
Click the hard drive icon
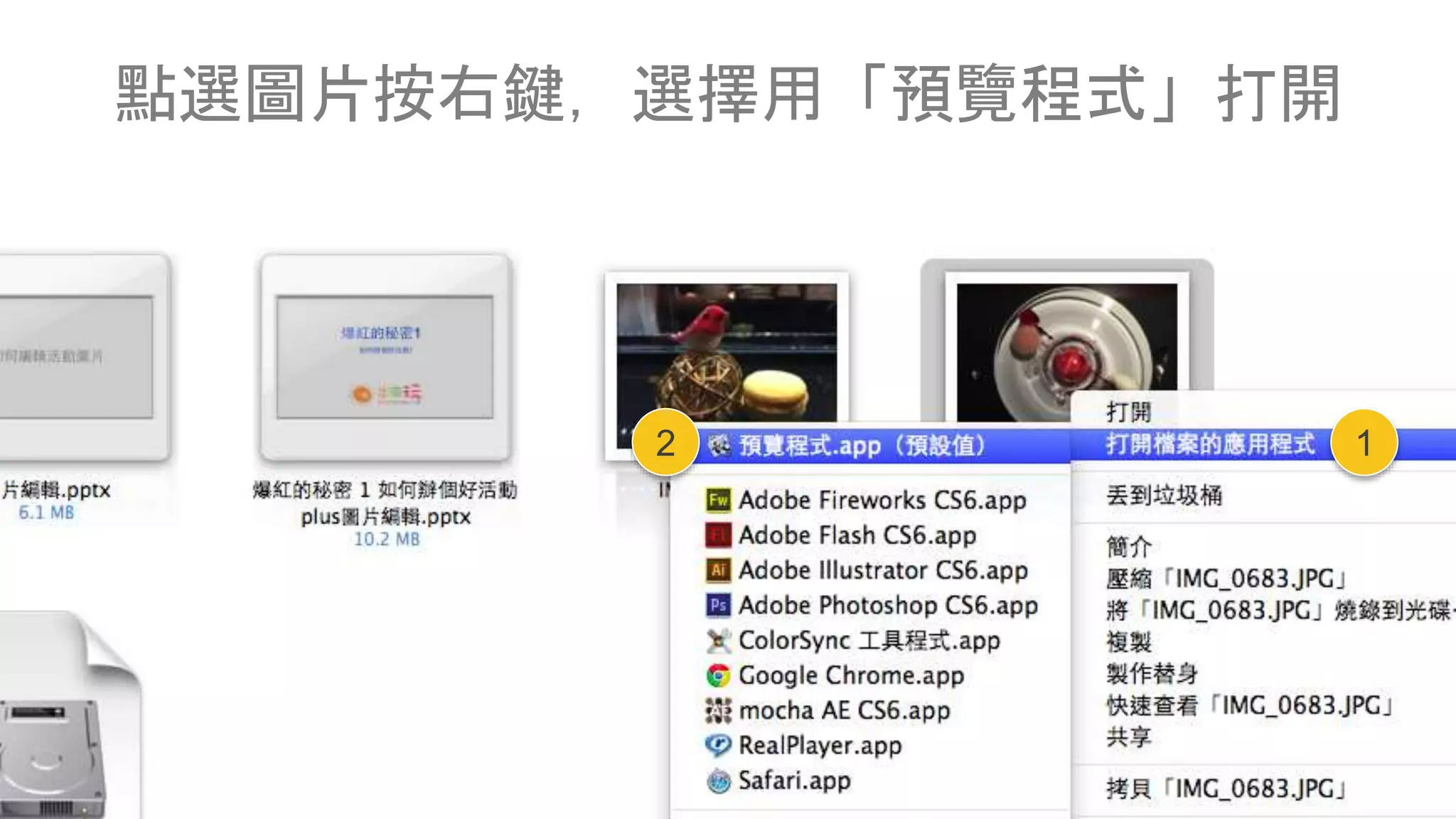click(x=50, y=757)
